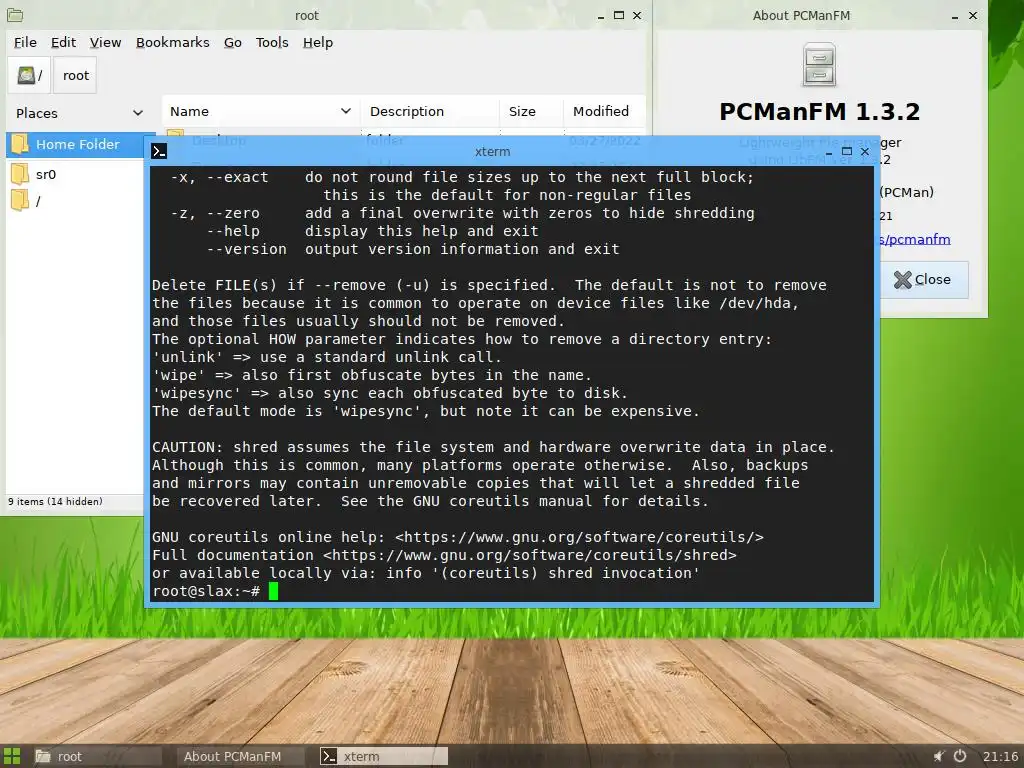Minimize the About PCManFM window
1024x768 pixels.
pyautogui.click(x=955, y=16)
